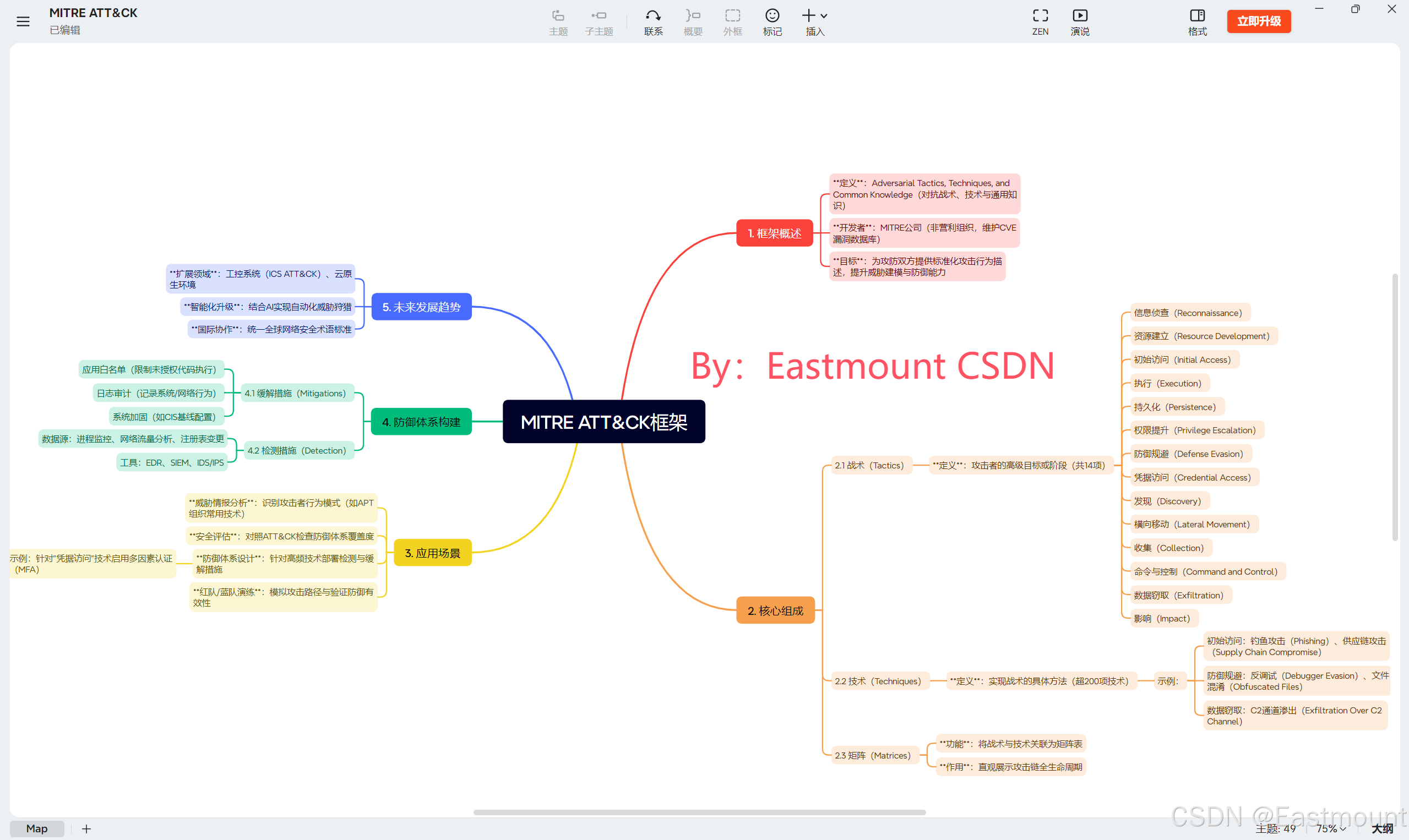
Task: Click the horizontal canvas scrollbar
Action: coord(699,812)
